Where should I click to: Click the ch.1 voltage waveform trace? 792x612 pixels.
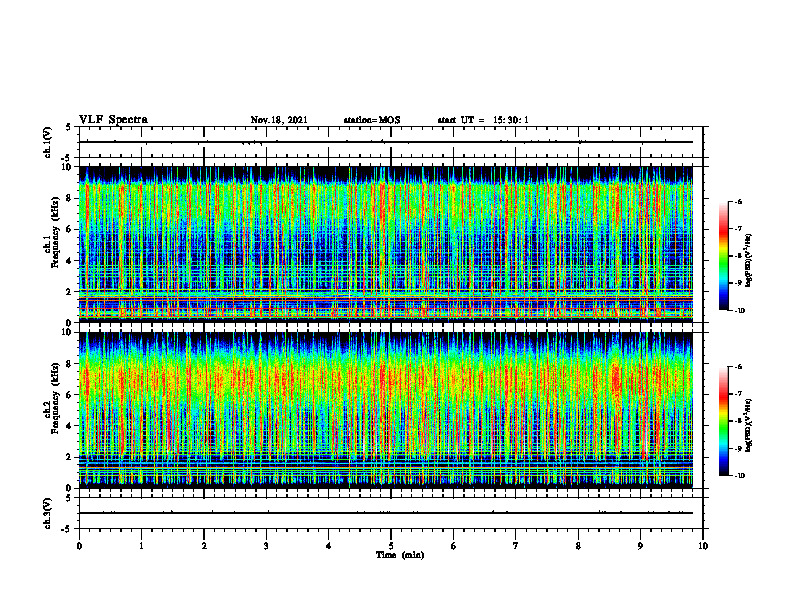386,142
